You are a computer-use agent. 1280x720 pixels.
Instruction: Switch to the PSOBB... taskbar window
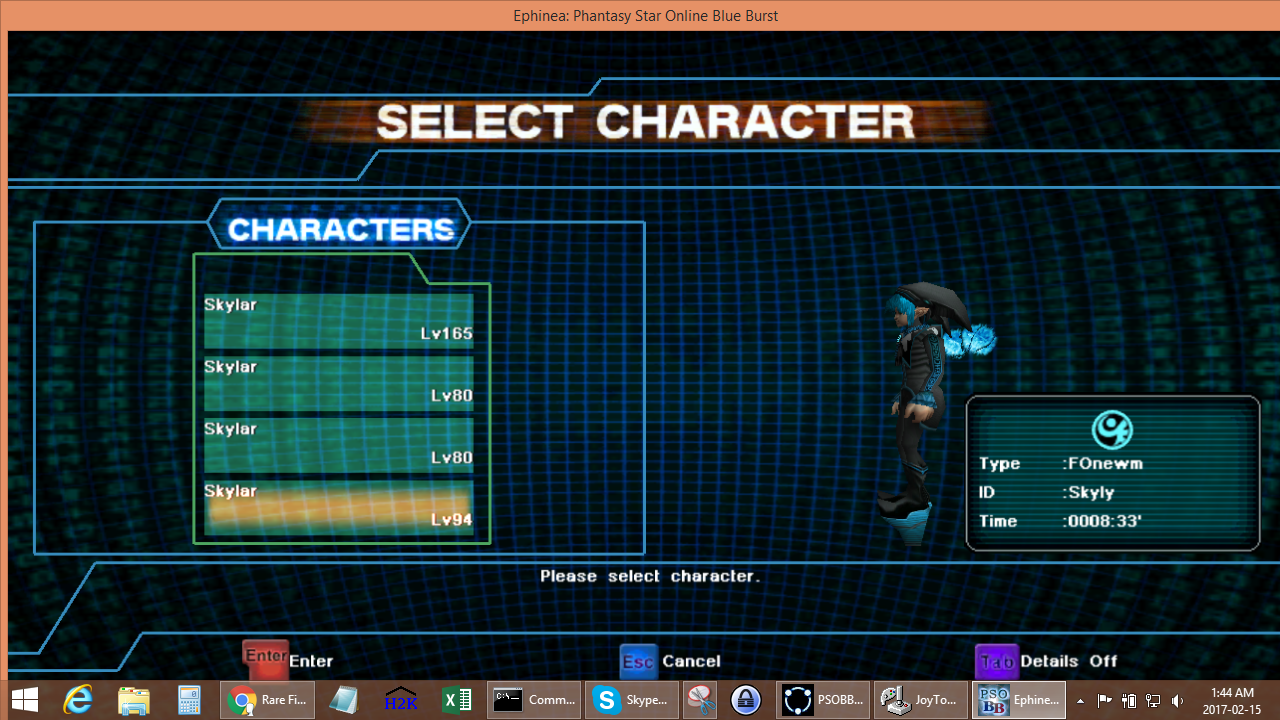click(x=823, y=700)
